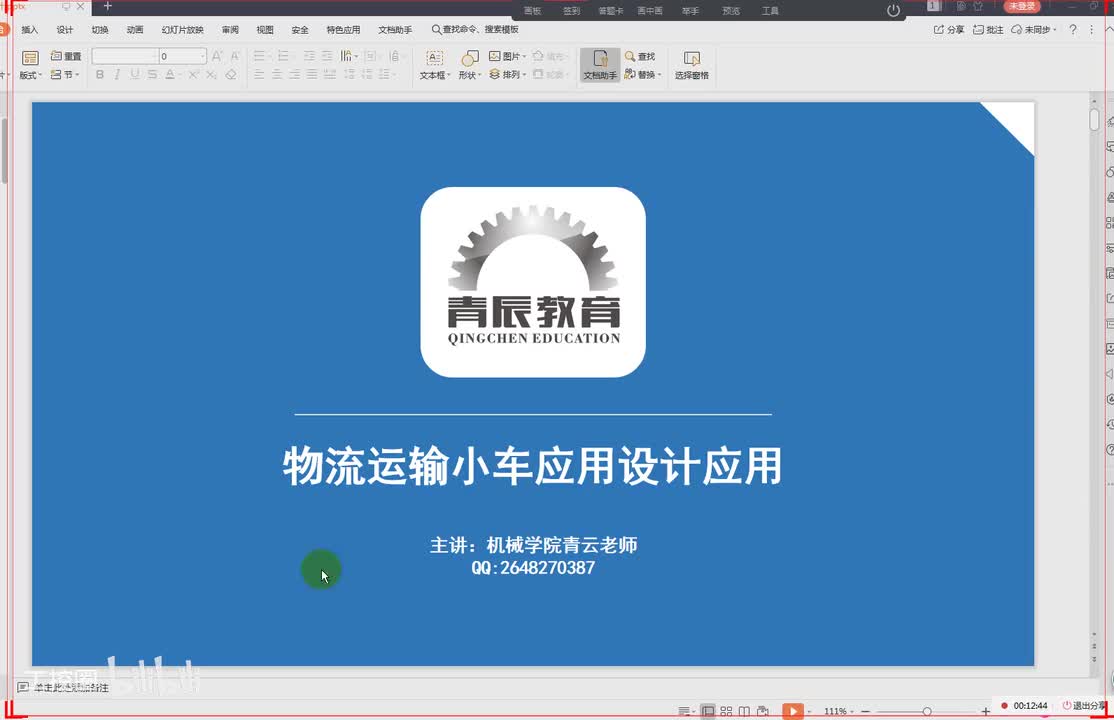
Task: Toggle superscript formatting
Action: [x=193, y=75]
